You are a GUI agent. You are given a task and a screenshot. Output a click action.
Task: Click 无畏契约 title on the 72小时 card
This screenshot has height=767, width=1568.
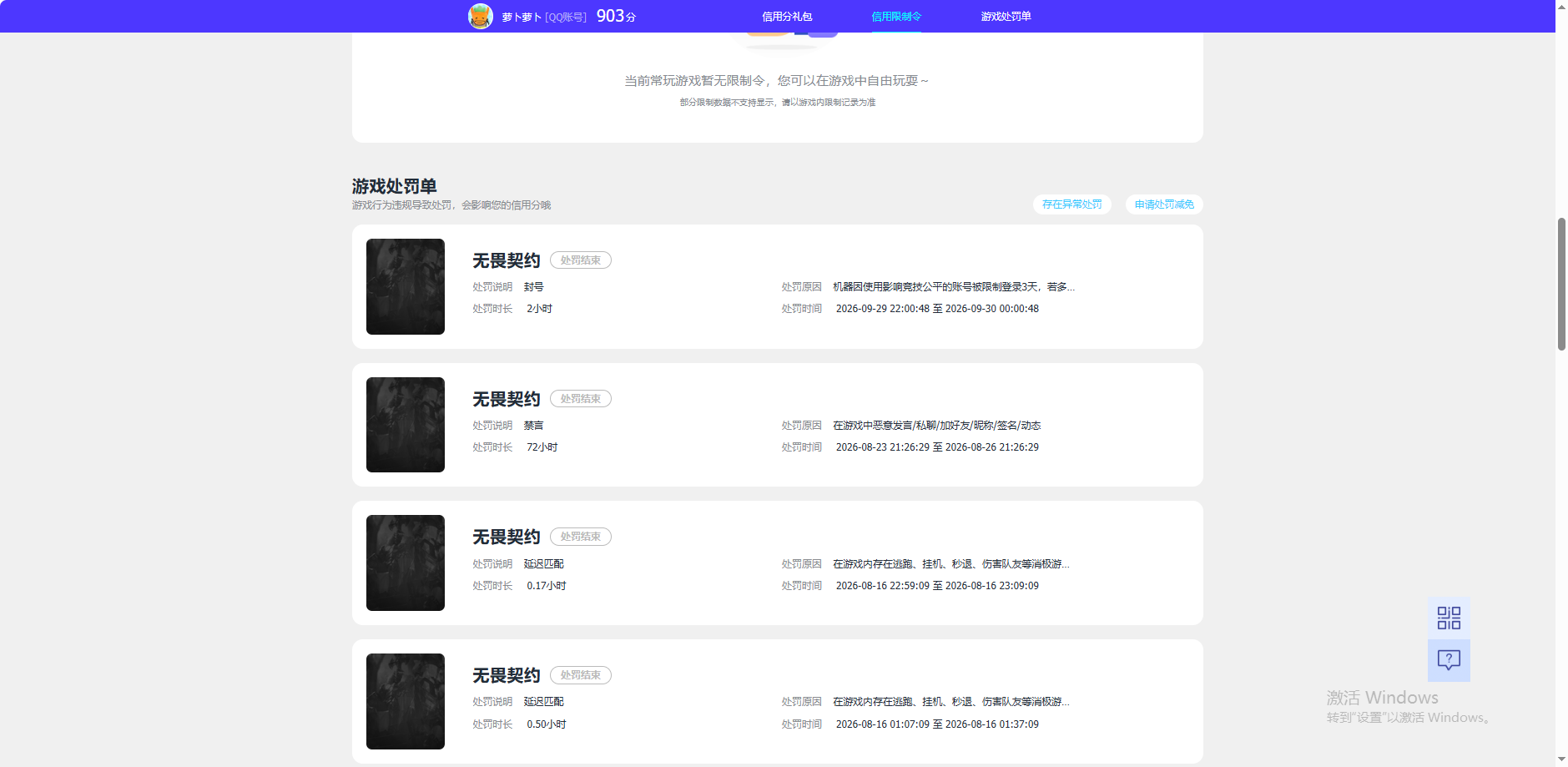[x=507, y=399]
